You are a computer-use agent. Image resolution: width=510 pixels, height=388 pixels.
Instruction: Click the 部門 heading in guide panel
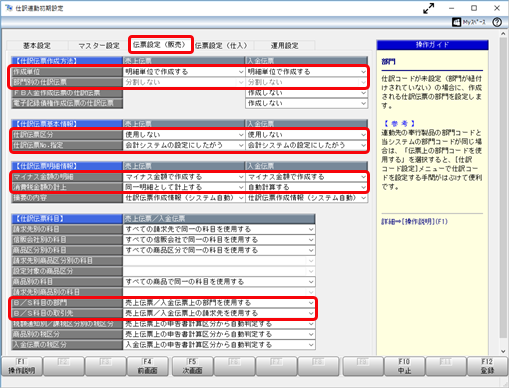click(x=389, y=62)
